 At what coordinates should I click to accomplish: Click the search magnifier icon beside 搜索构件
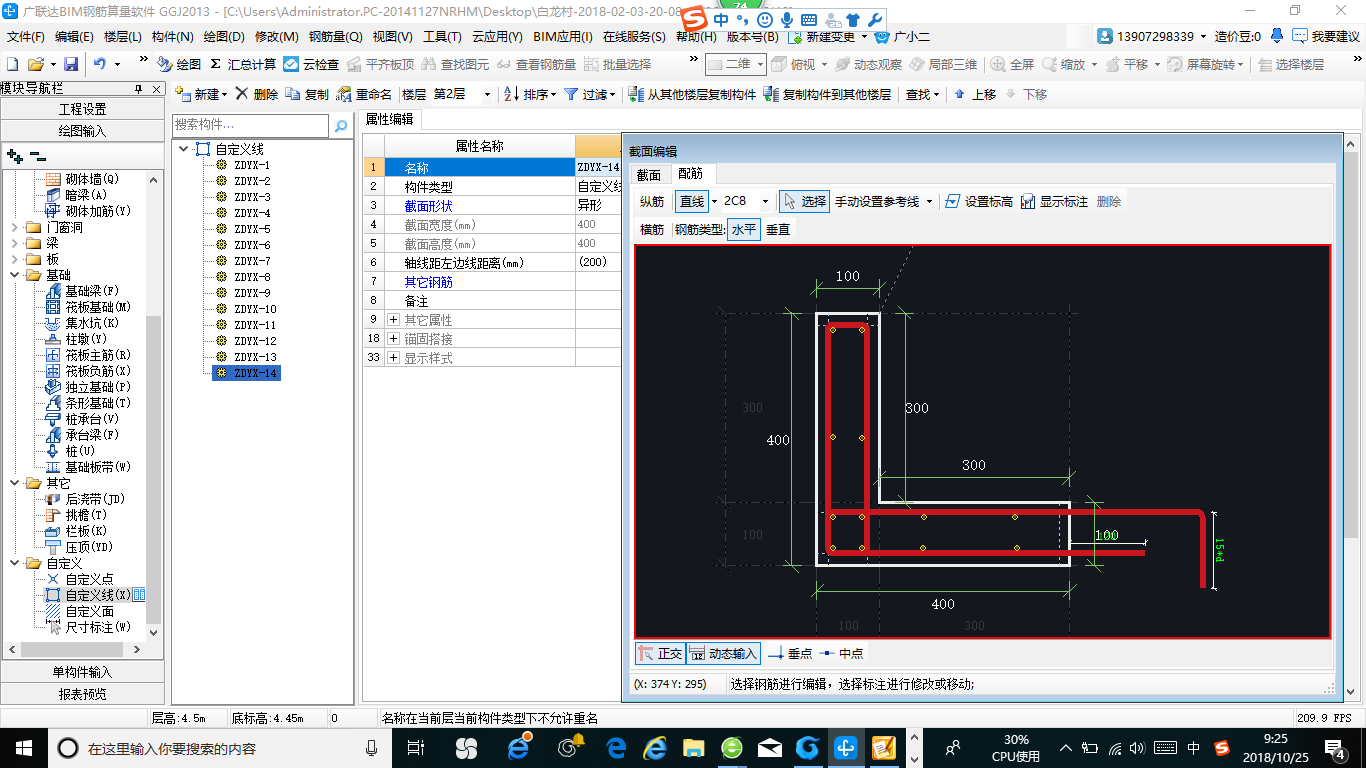[341, 126]
